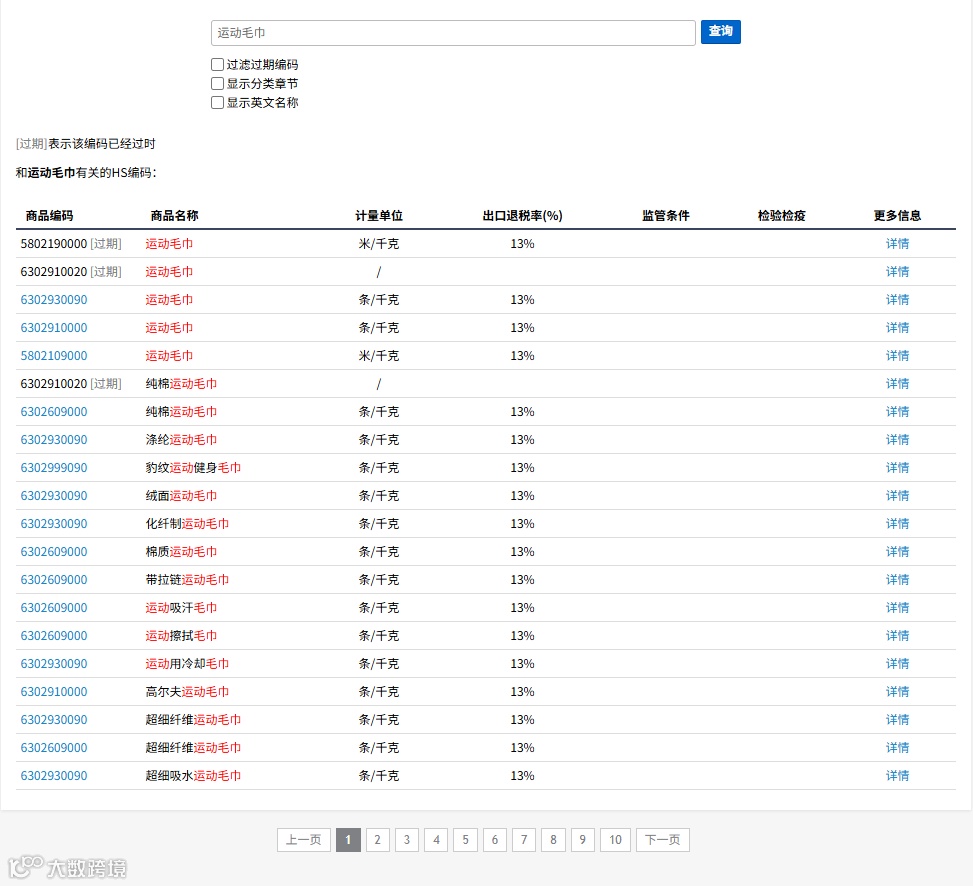Click the 监管条件 column header
Screen dimensions: 973x886
pyautogui.click(x=666, y=216)
